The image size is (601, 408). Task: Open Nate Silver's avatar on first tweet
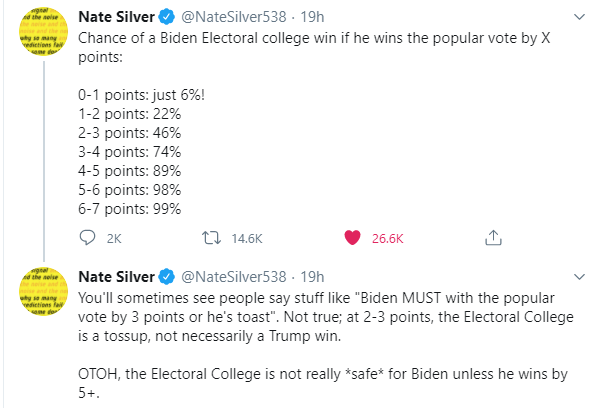coord(43,31)
